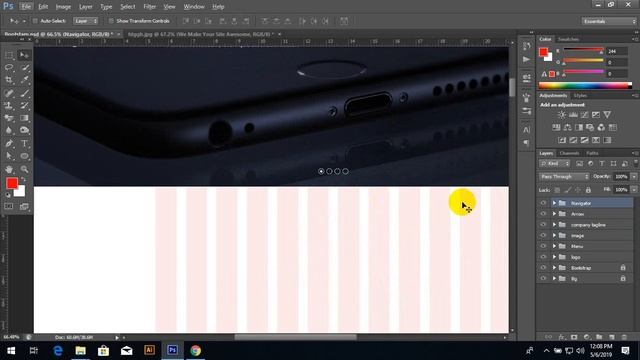Add a Curves adjustment
The width and height of the screenshot is (640, 360).
(584, 115)
